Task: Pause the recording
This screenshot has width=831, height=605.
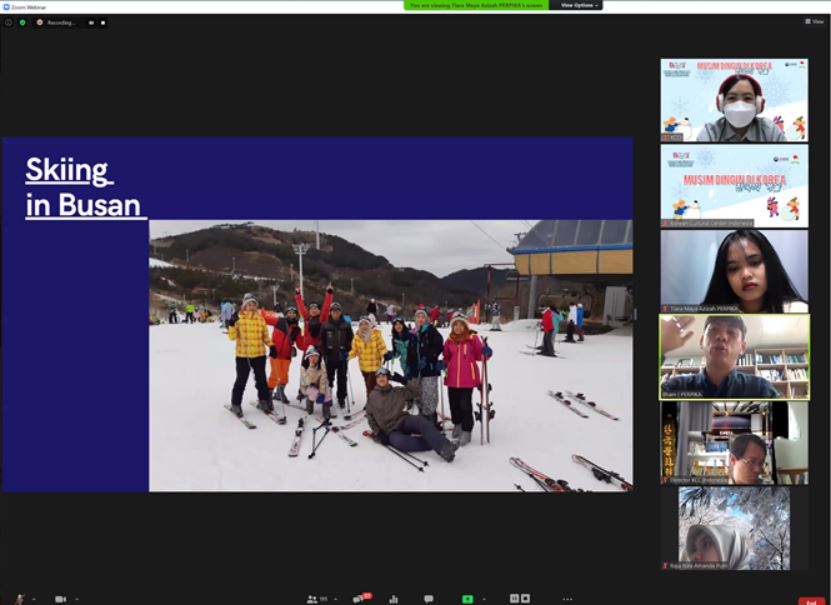Action: (92, 22)
